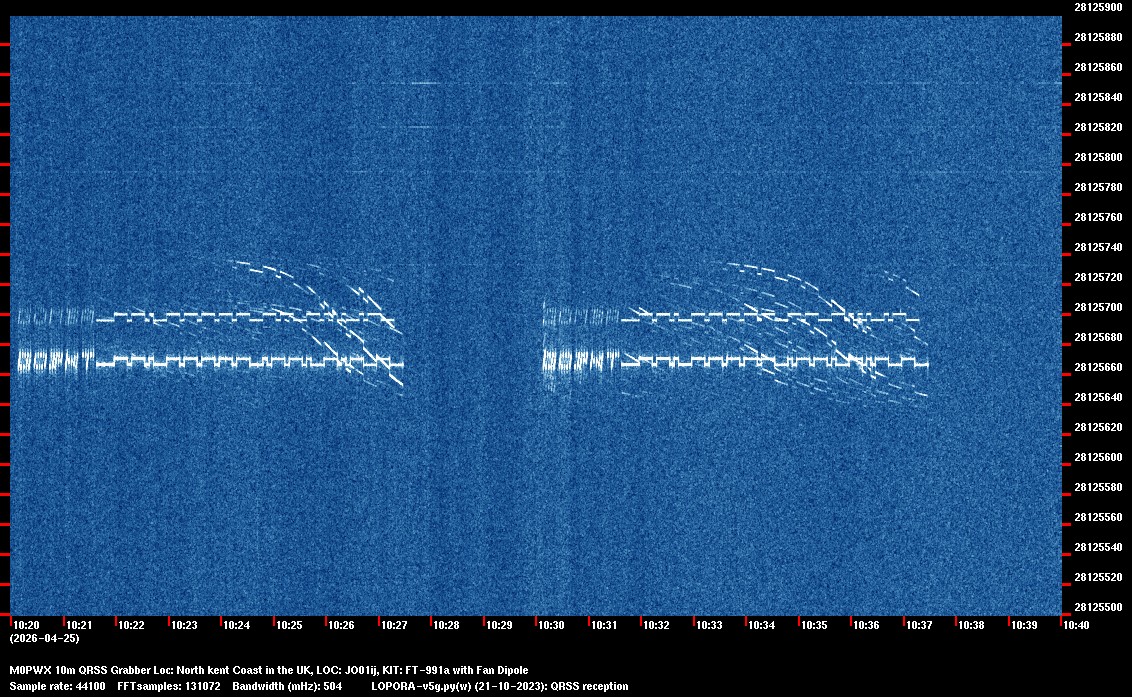The width and height of the screenshot is (1132, 697).
Task: Click the red tick mark beside 28125700
Action: (5, 314)
